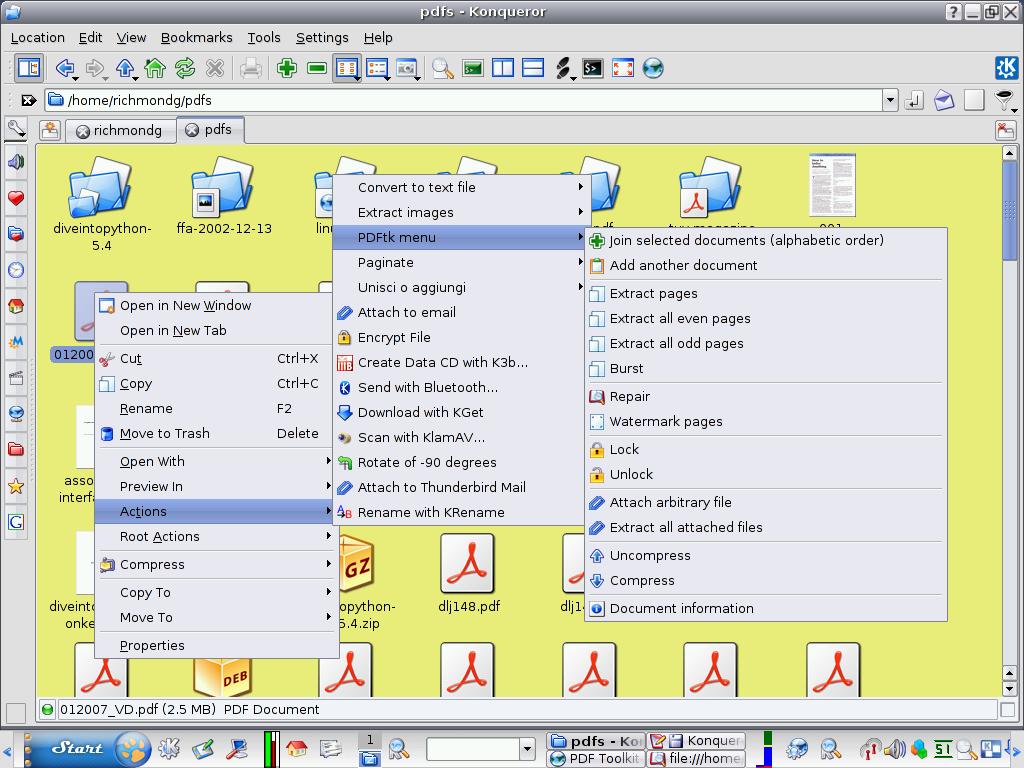The image size is (1024, 768).
Task: Open the location bar history dropdown
Action: pyautogui.click(x=889, y=101)
